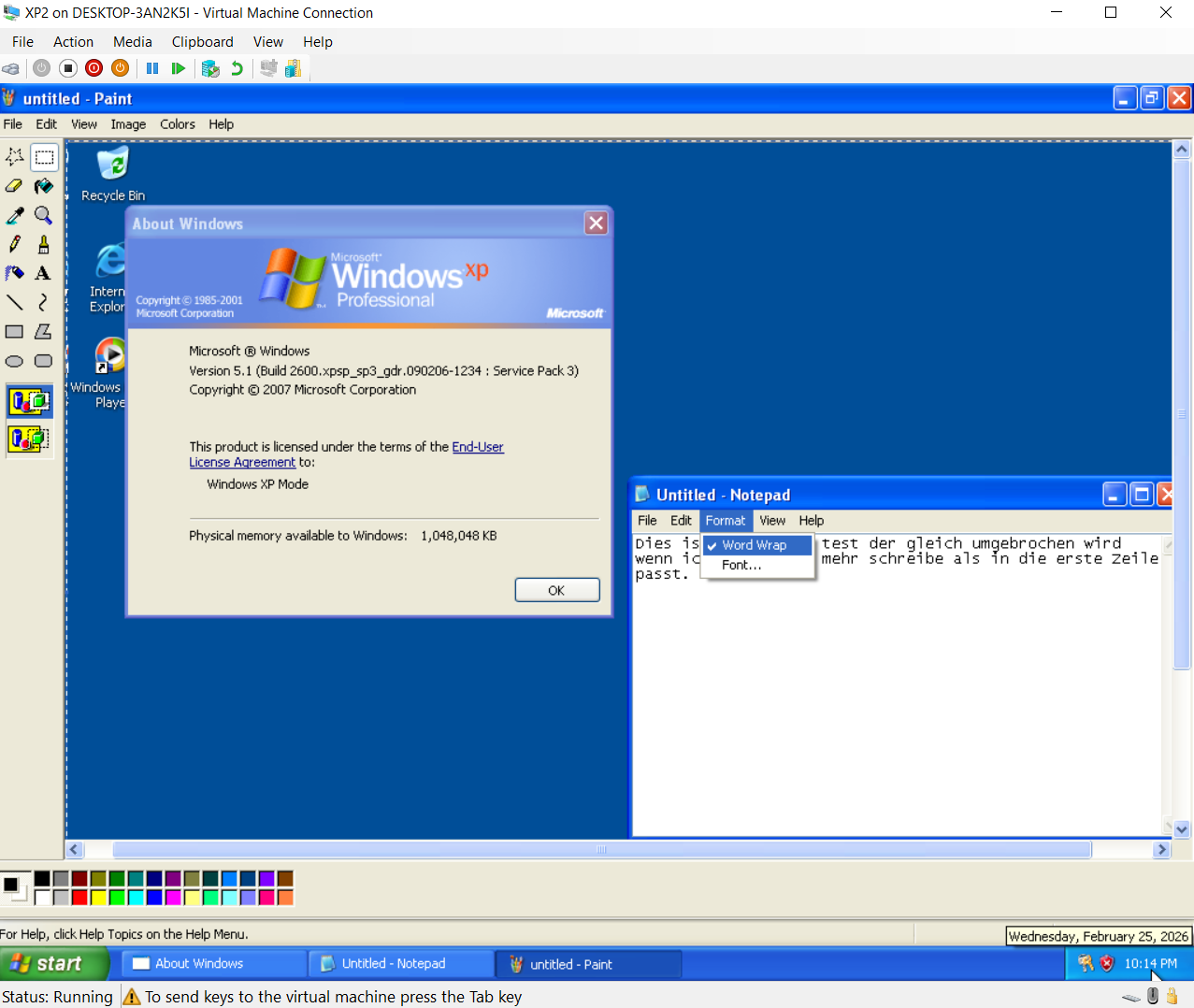Click the untitled - Paint taskbar button
Viewport: 1194px width, 1008px height.
[x=589, y=964]
